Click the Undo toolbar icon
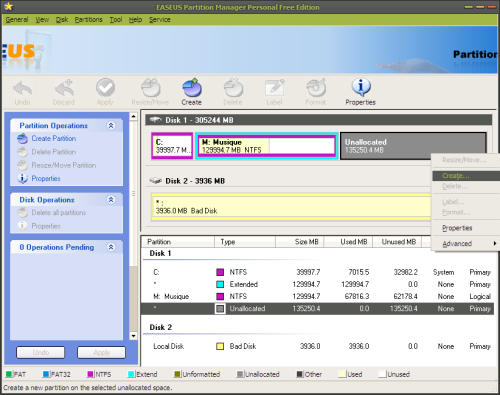Image resolution: width=500 pixels, height=395 pixels. [22, 88]
